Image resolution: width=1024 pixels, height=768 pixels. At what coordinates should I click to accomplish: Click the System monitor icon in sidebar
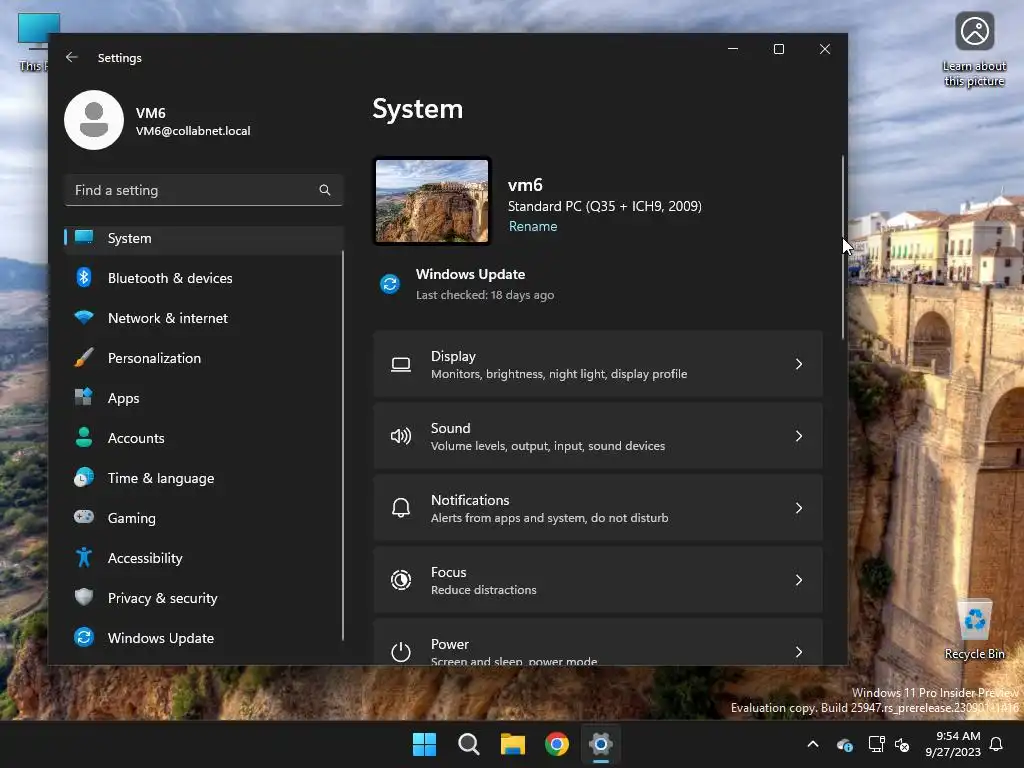[x=84, y=237]
